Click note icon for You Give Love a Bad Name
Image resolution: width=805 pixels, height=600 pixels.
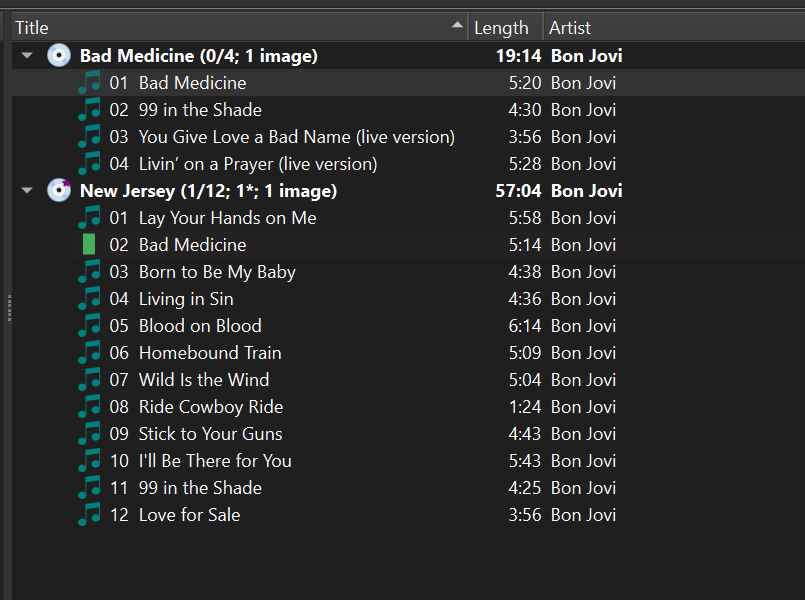tap(89, 137)
